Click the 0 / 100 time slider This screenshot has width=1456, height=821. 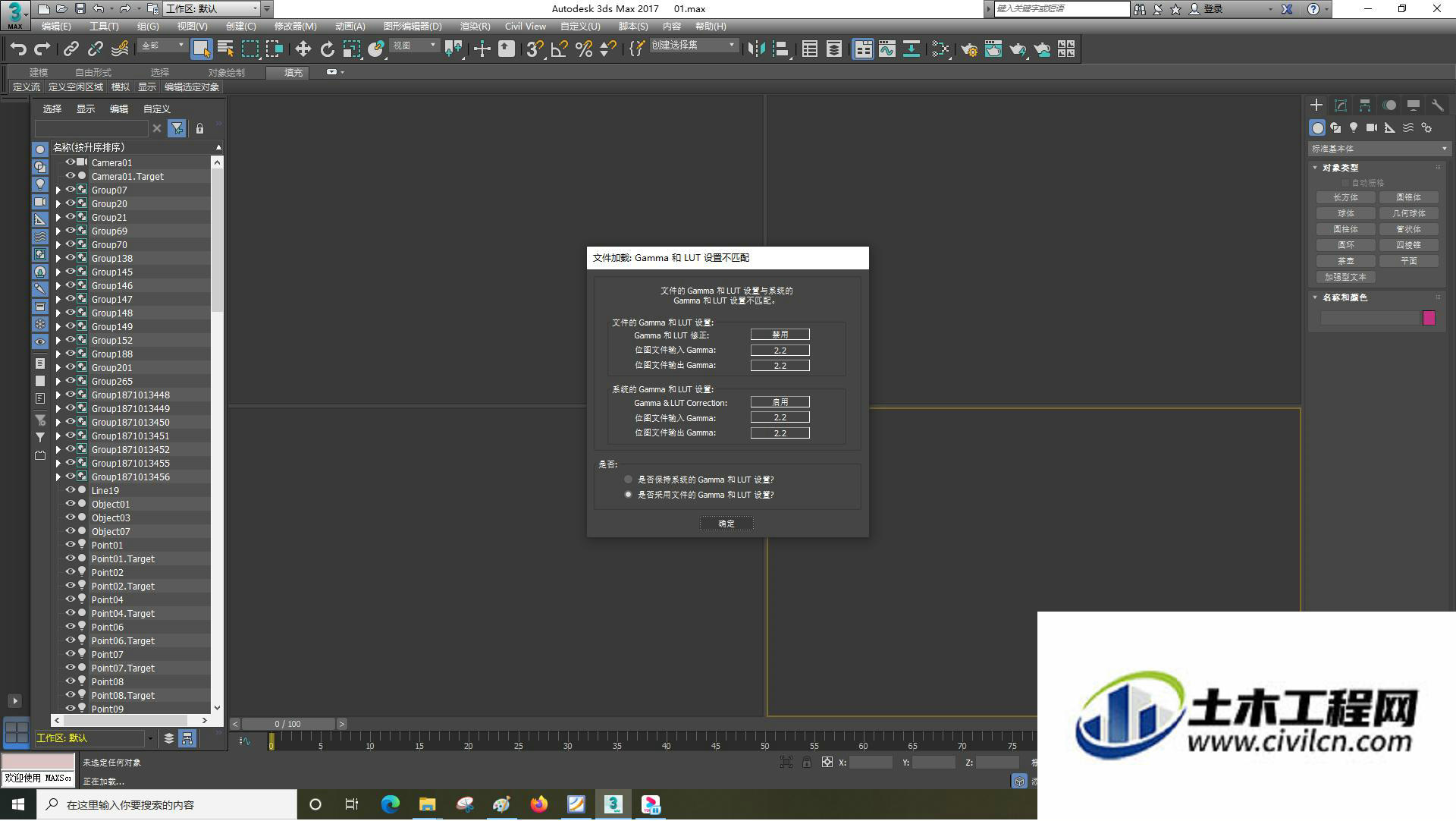[x=288, y=724]
